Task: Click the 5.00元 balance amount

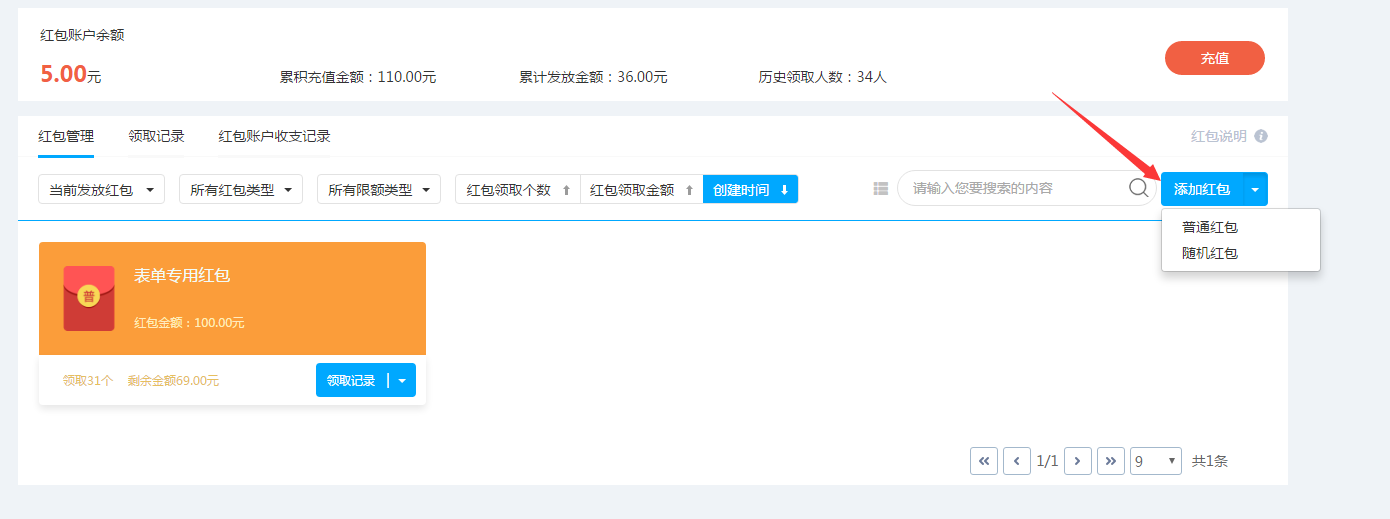Action: [x=71, y=74]
